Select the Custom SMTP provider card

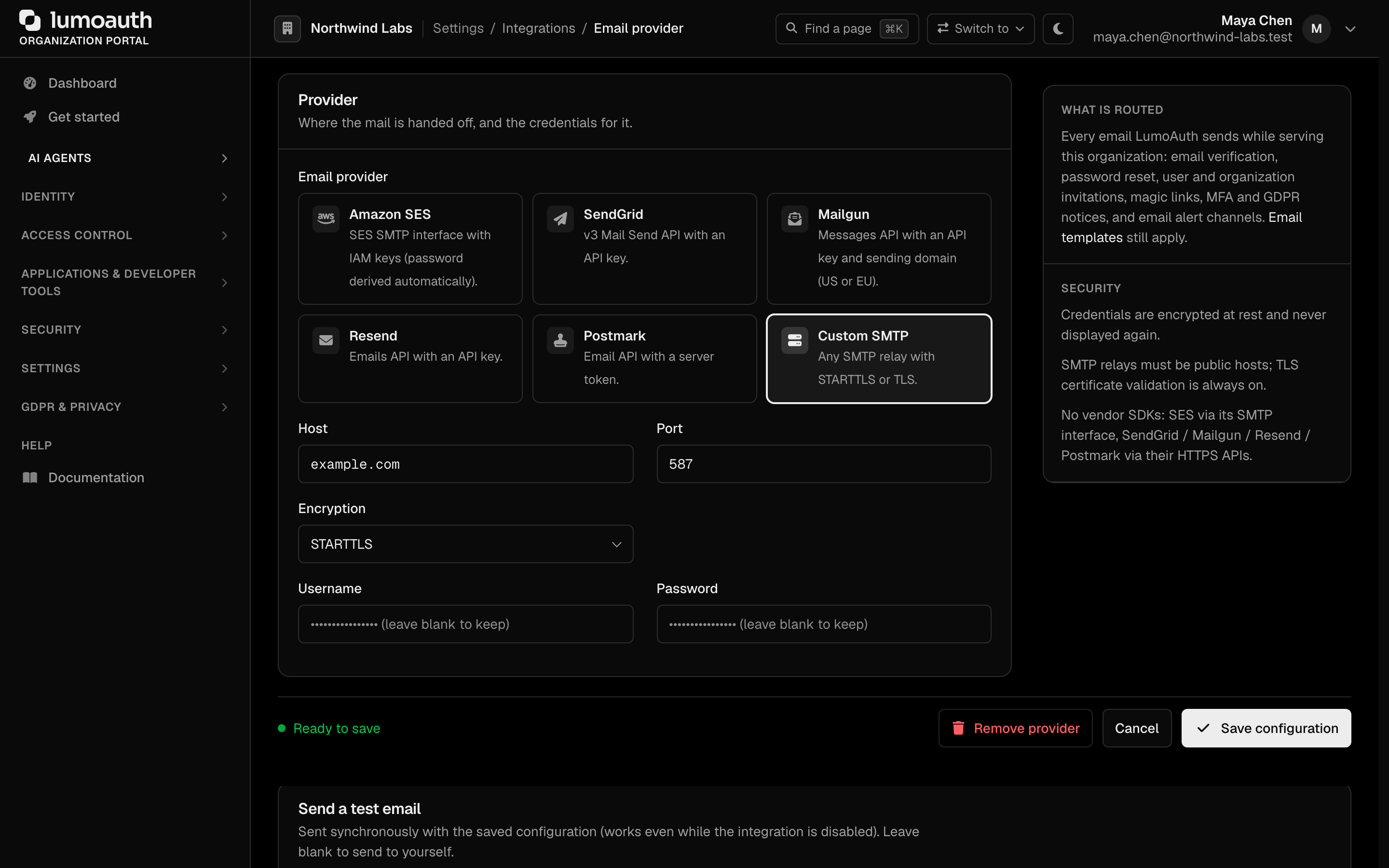point(879,359)
